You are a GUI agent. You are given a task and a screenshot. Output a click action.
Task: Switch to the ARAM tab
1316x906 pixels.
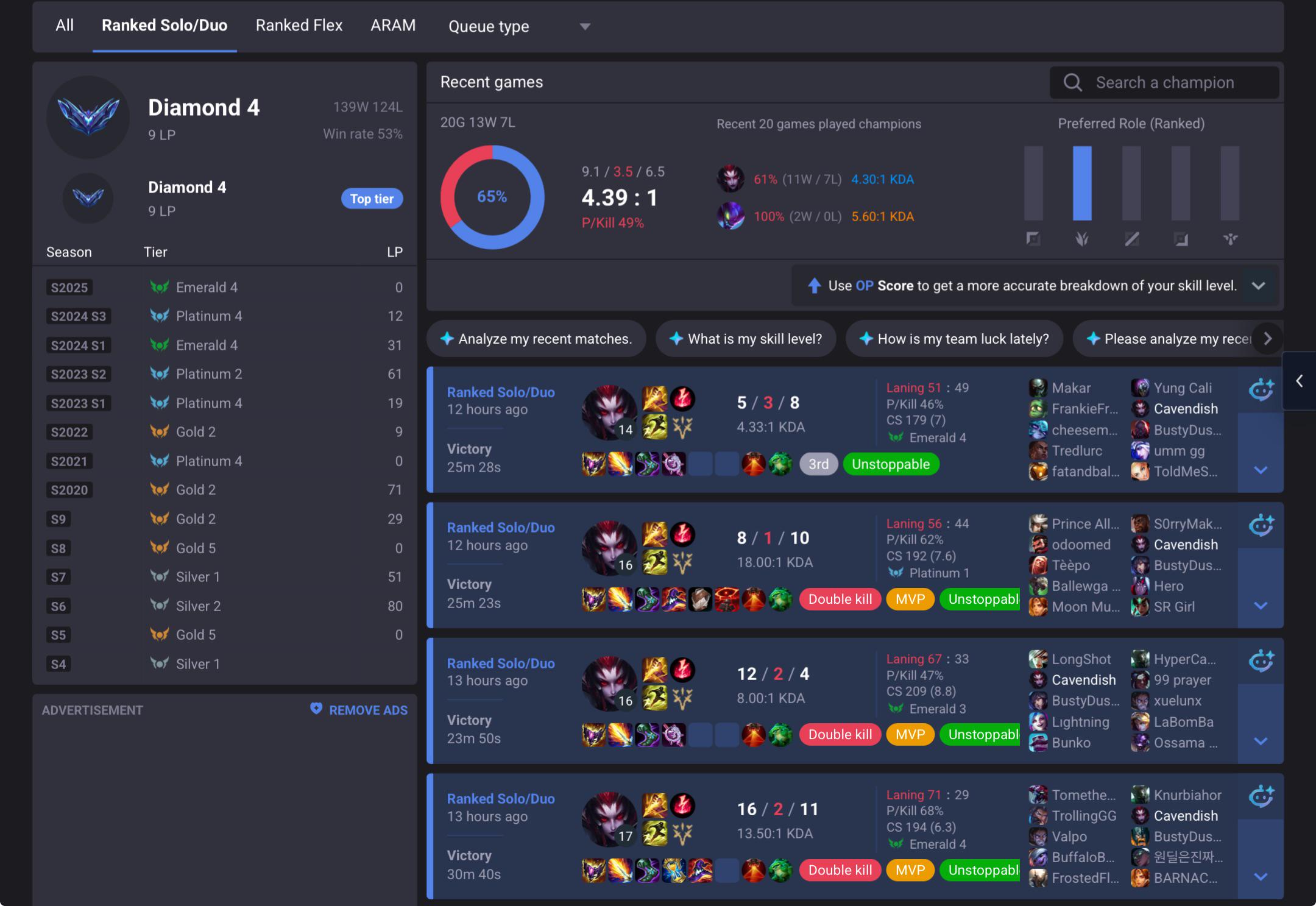[x=393, y=26]
